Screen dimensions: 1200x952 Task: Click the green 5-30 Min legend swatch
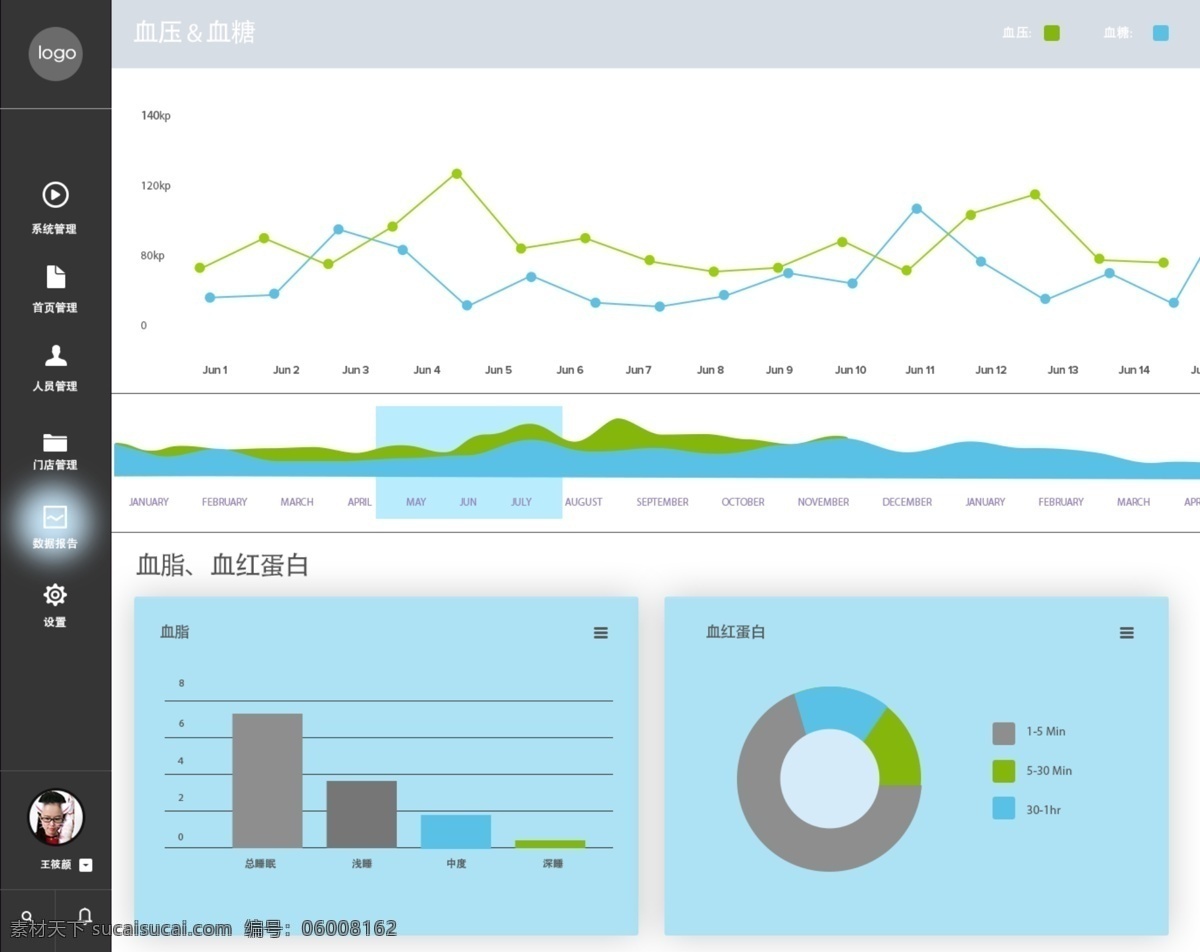click(1004, 771)
